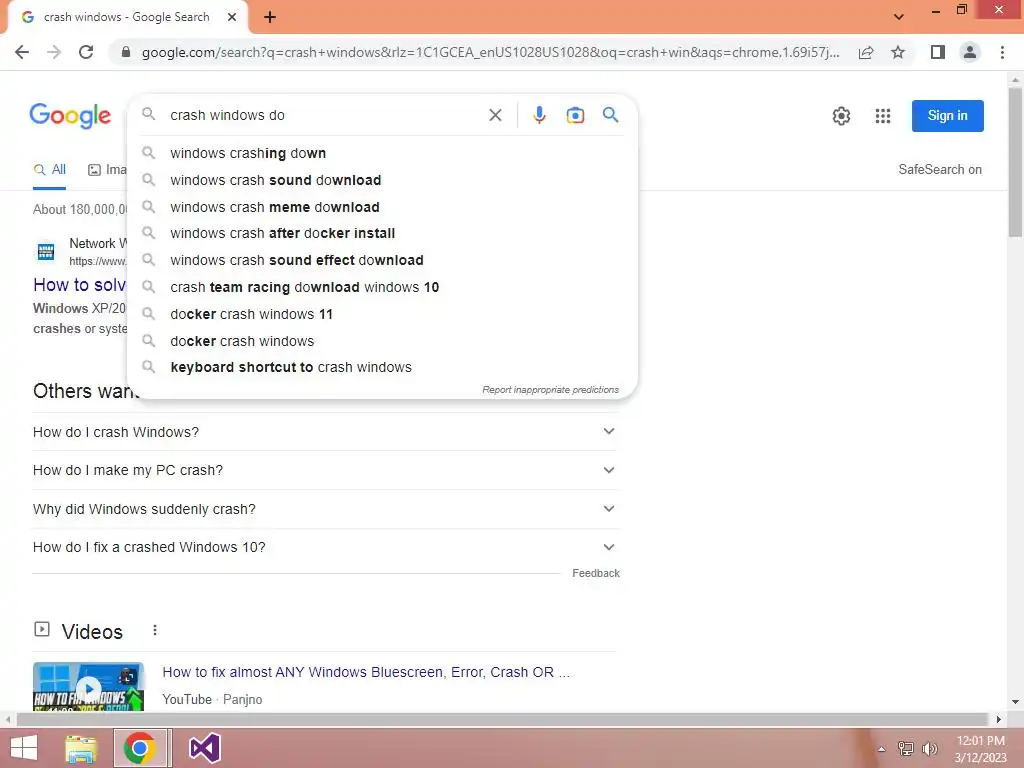1024x768 pixels.
Task: Click the Google logo
Action: (x=70, y=116)
